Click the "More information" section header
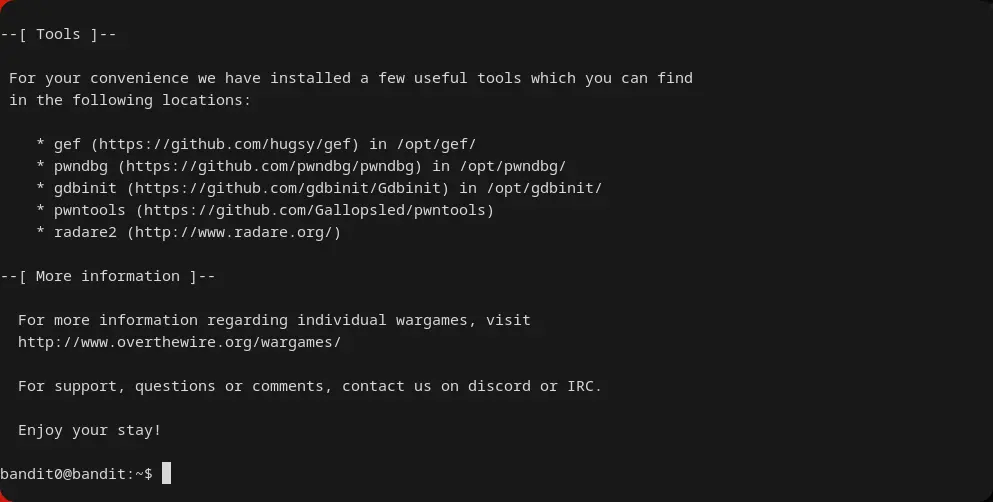This screenshot has height=502, width=993. [108, 276]
